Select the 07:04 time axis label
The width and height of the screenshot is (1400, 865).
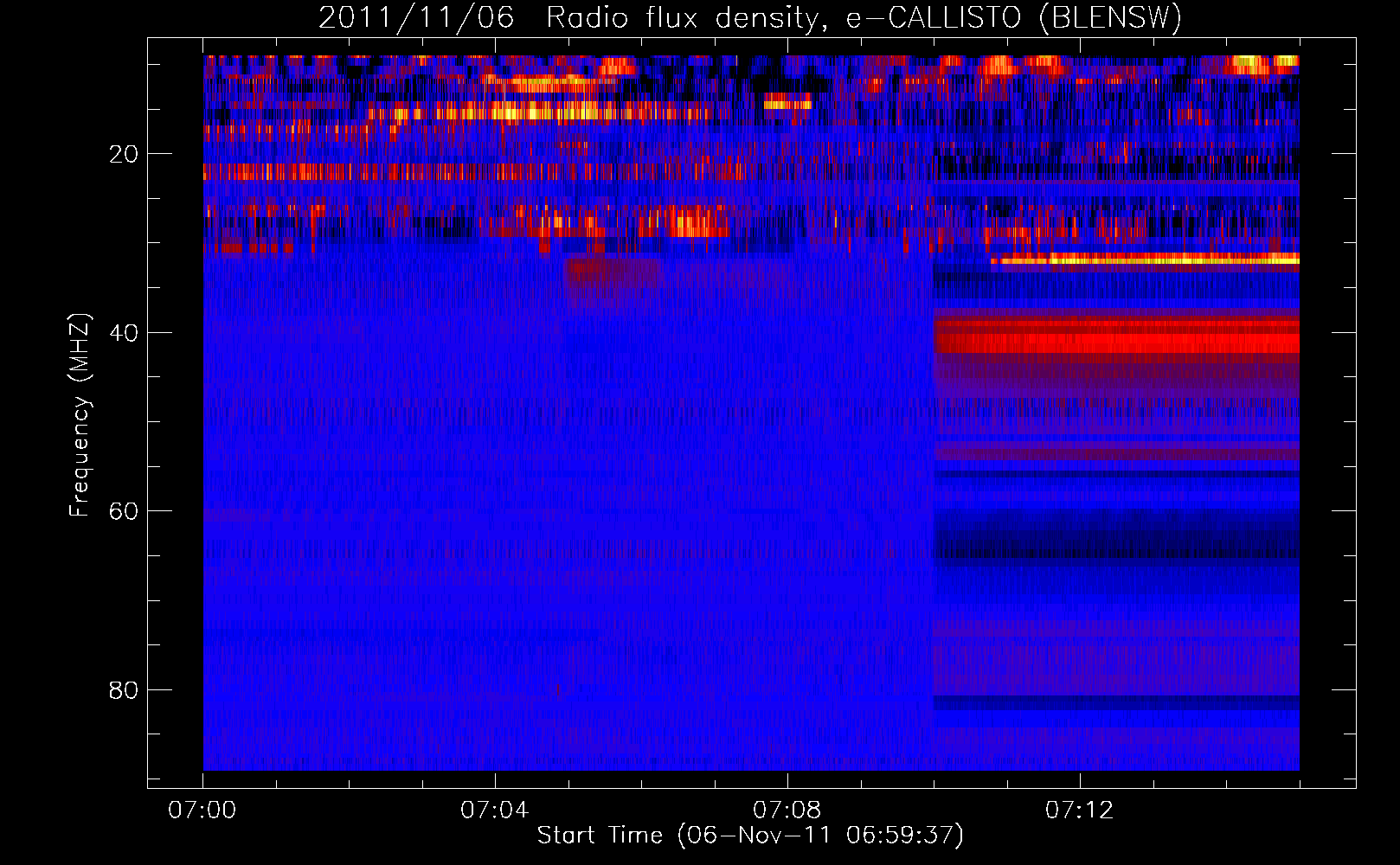(495, 811)
